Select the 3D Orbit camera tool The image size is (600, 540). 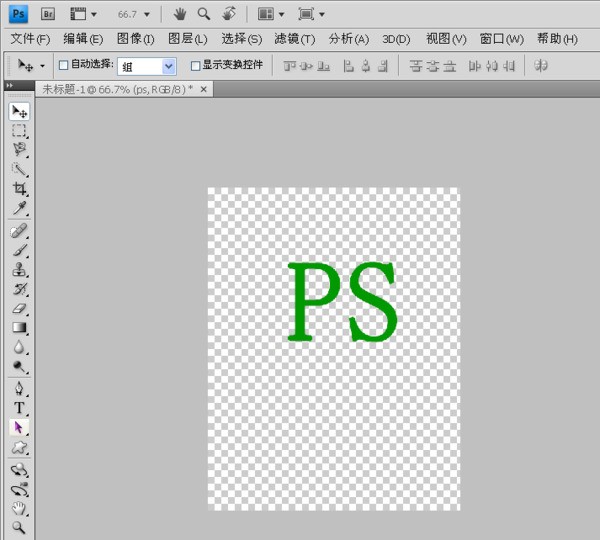pyautogui.click(x=19, y=489)
